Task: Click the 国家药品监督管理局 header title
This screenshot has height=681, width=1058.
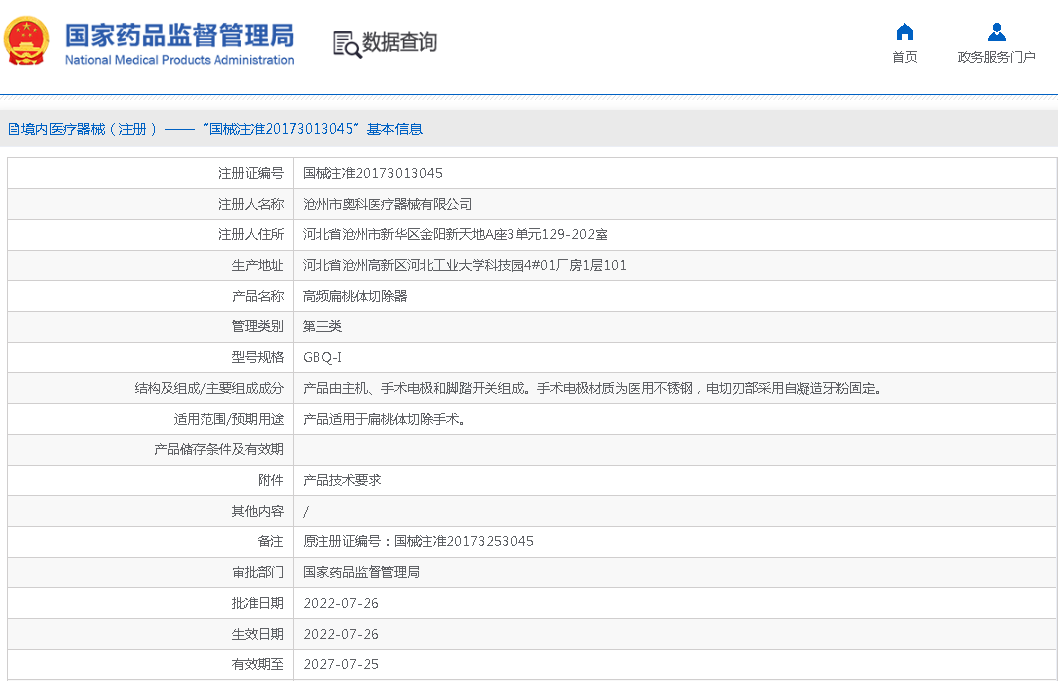Action: pyautogui.click(x=179, y=34)
